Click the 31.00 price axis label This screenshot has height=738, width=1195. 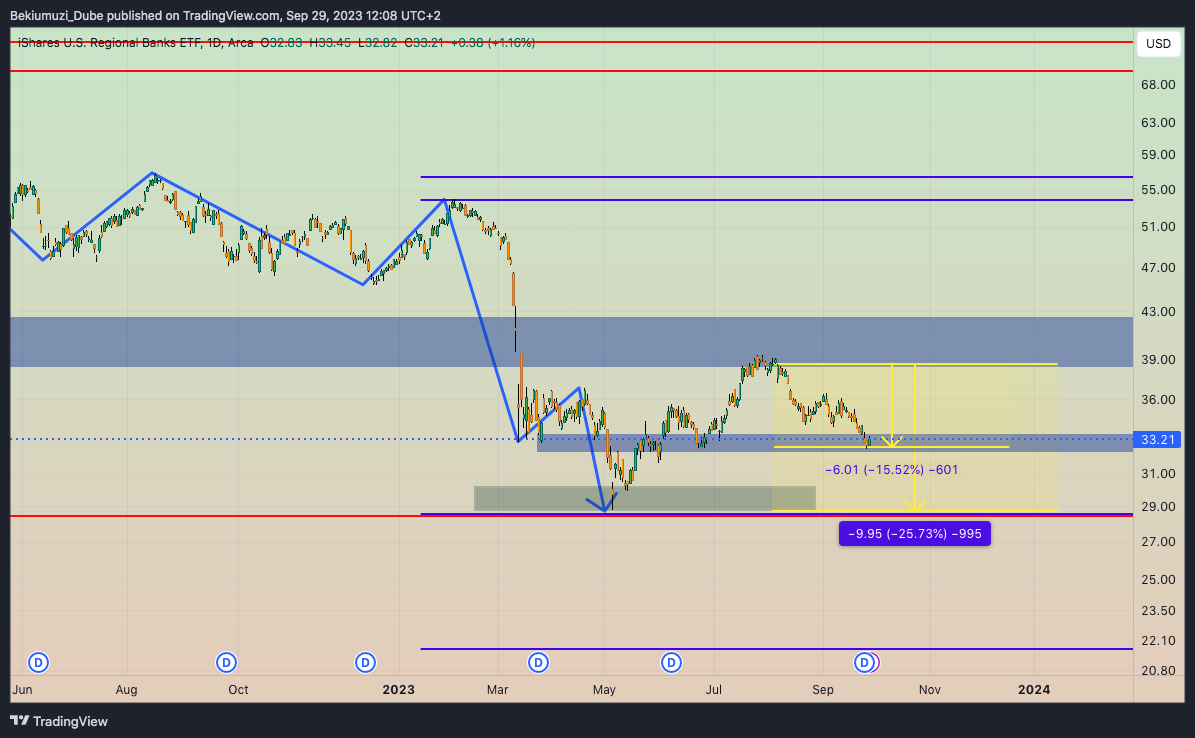1158,473
